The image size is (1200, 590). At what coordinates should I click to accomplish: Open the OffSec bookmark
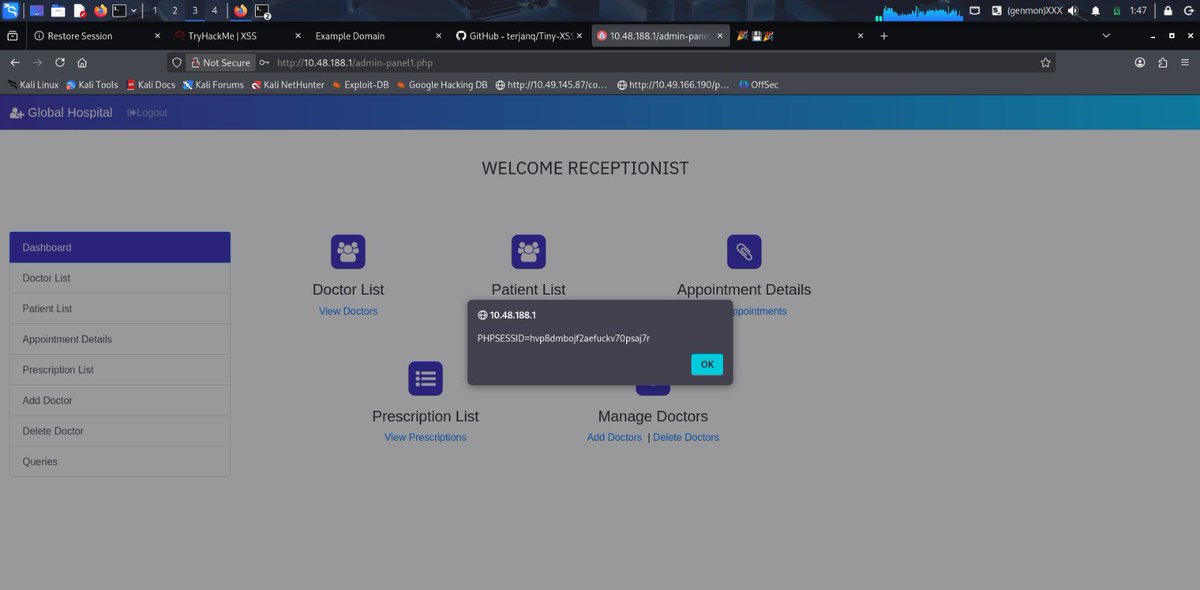point(759,85)
